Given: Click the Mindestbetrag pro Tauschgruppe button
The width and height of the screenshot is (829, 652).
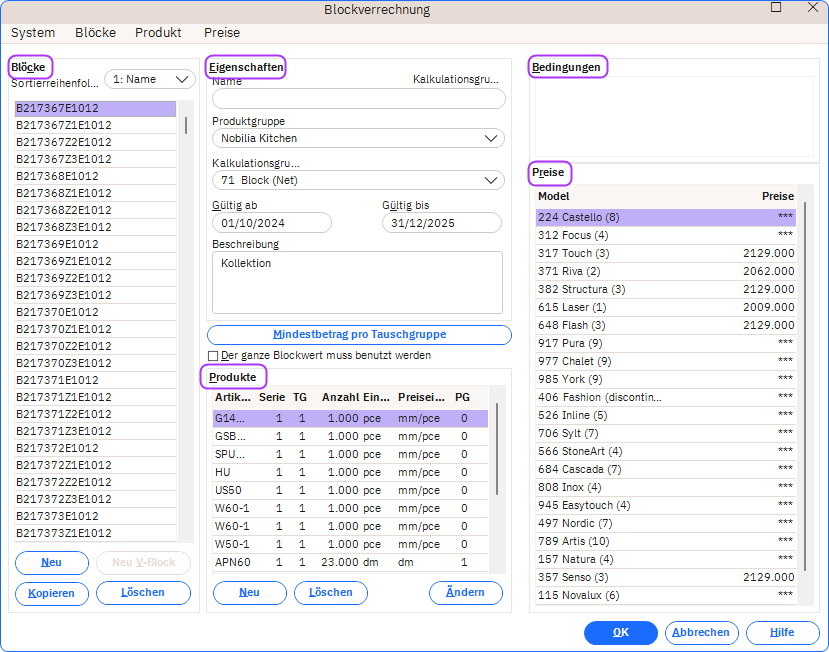Looking at the screenshot, I should tap(359, 335).
